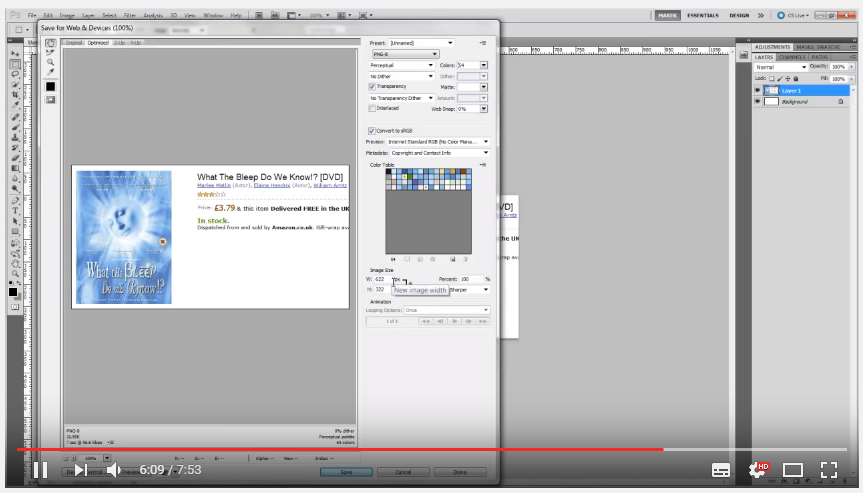Open the Perceptual color reduction dropdown

(x=402, y=65)
